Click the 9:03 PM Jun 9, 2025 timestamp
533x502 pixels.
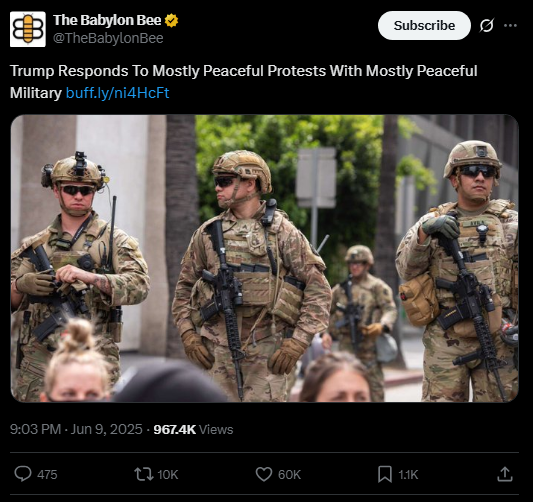coord(76,429)
